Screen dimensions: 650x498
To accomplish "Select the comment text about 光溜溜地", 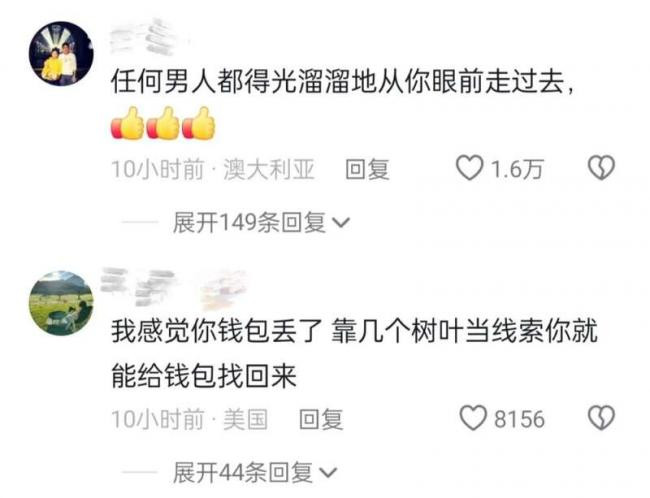I will click(342, 82).
